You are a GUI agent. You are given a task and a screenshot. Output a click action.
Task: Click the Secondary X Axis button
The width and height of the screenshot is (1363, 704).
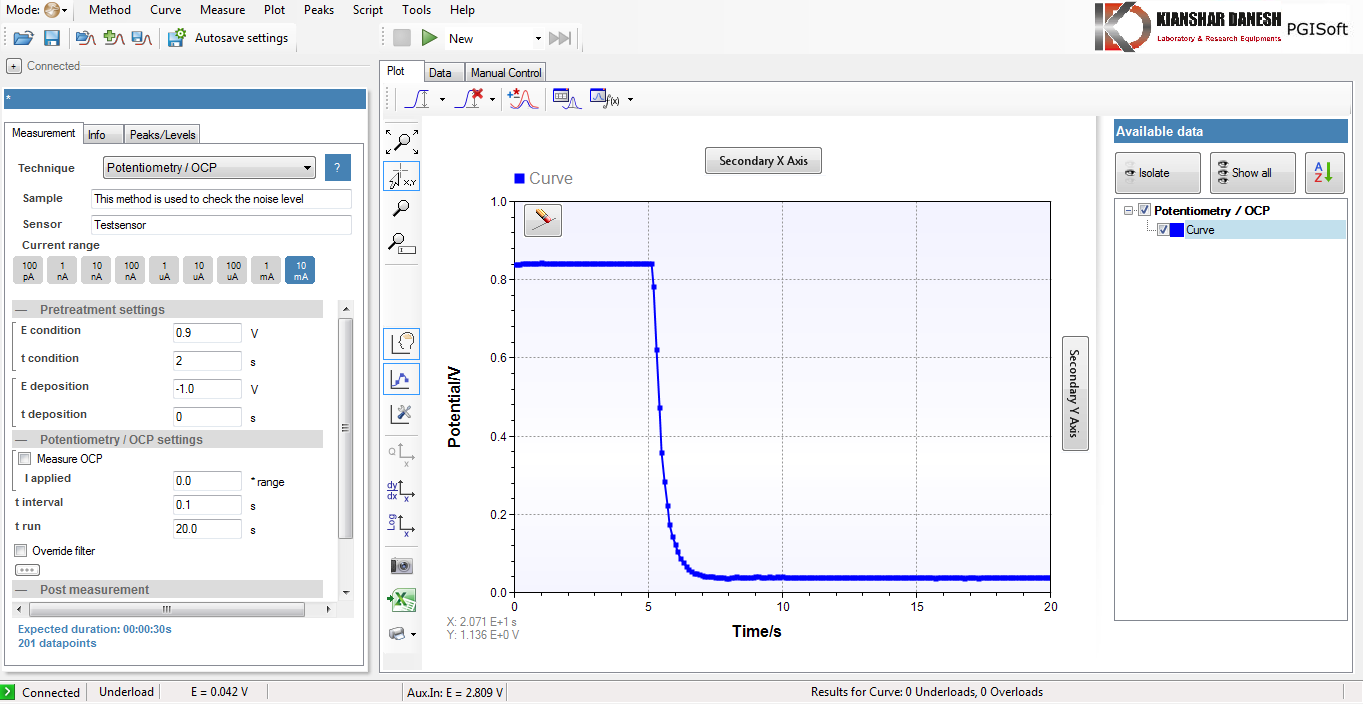[763, 161]
